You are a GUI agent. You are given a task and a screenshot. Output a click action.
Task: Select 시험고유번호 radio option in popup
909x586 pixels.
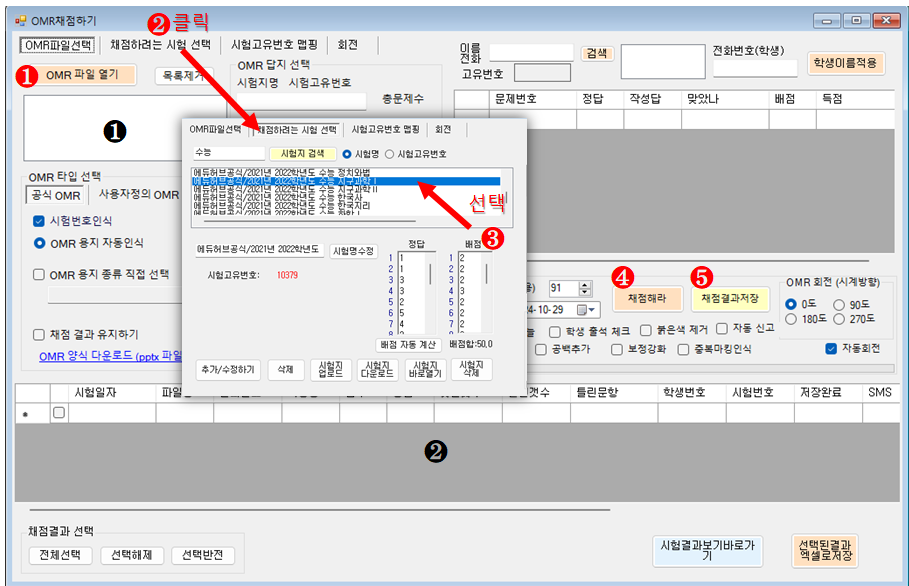(x=392, y=154)
